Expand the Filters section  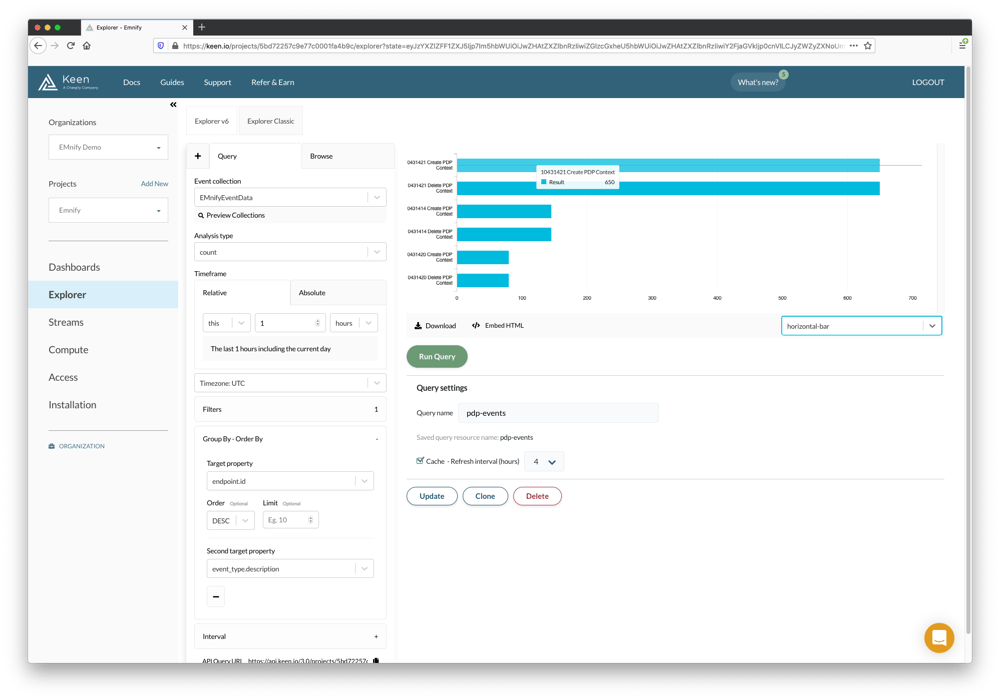290,409
